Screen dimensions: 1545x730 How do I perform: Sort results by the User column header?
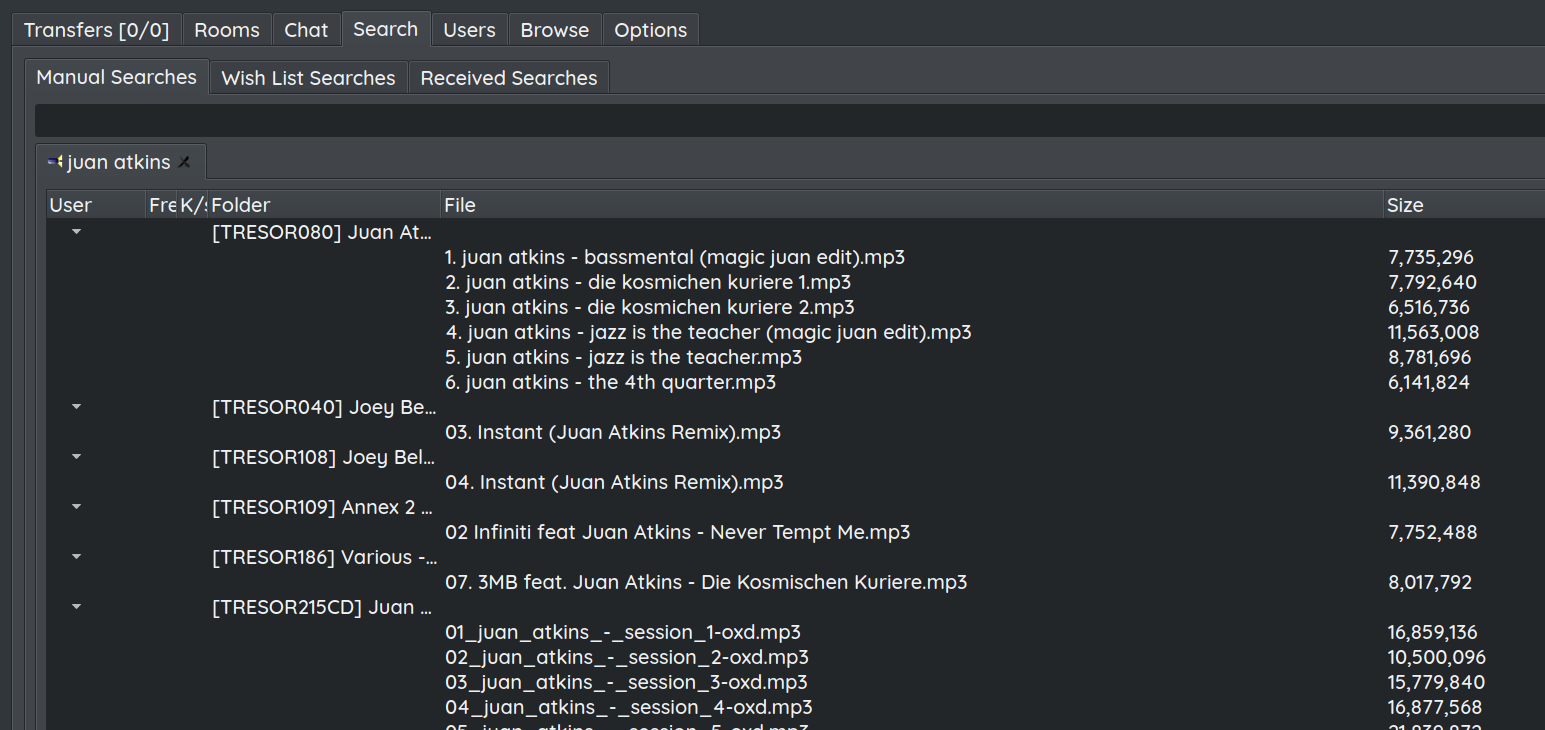coord(96,205)
